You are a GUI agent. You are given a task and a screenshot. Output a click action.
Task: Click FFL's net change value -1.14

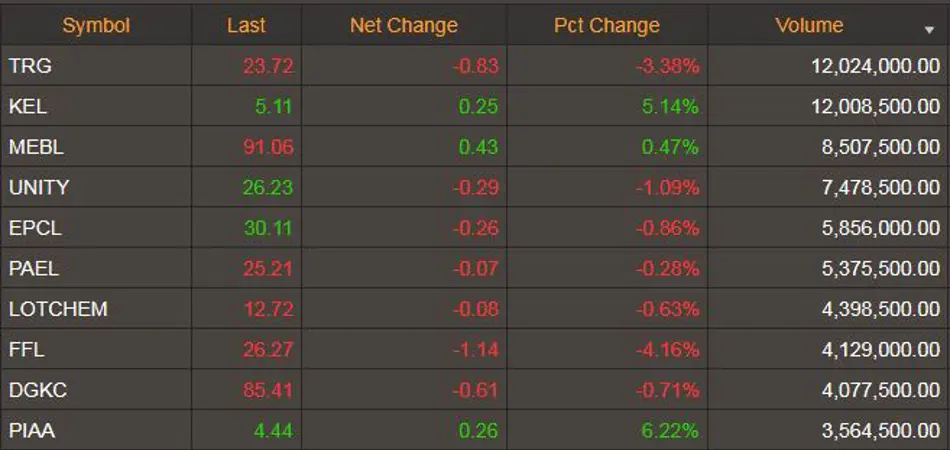point(476,349)
